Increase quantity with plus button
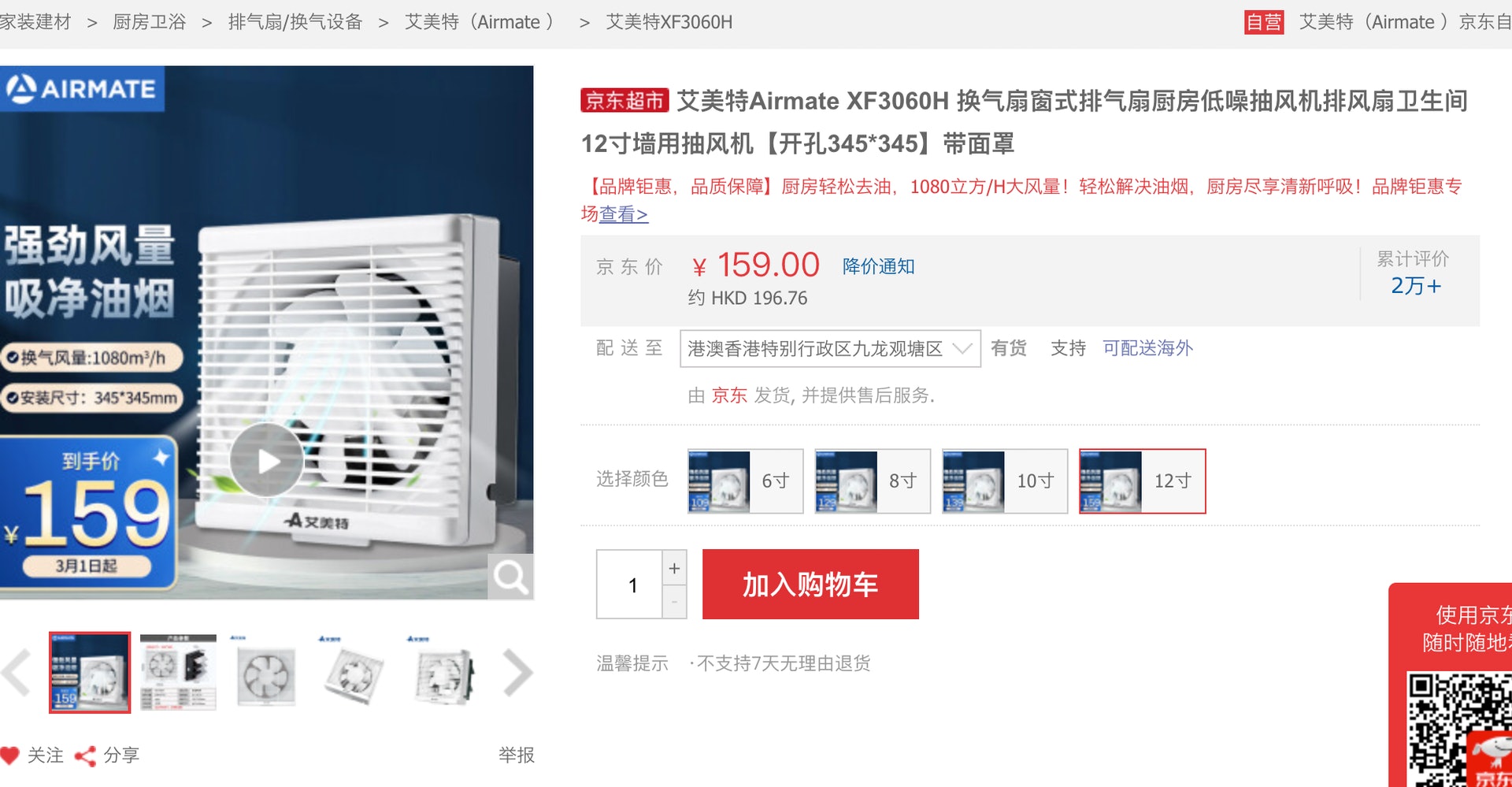Viewport: 1512px width, 787px height. tap(674, 567)
